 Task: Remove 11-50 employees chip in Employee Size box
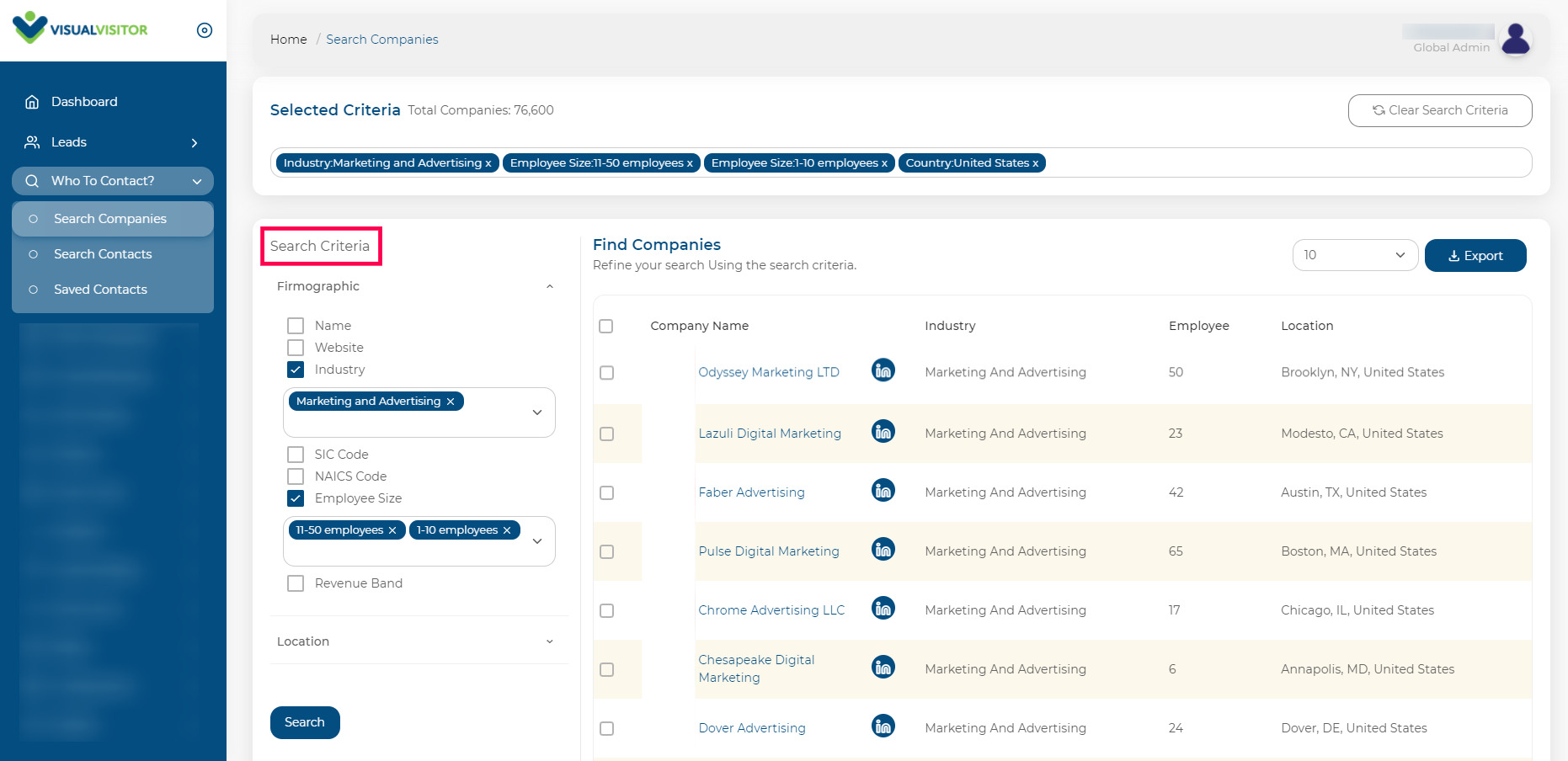pyautogui.click(x=392, y=530)
